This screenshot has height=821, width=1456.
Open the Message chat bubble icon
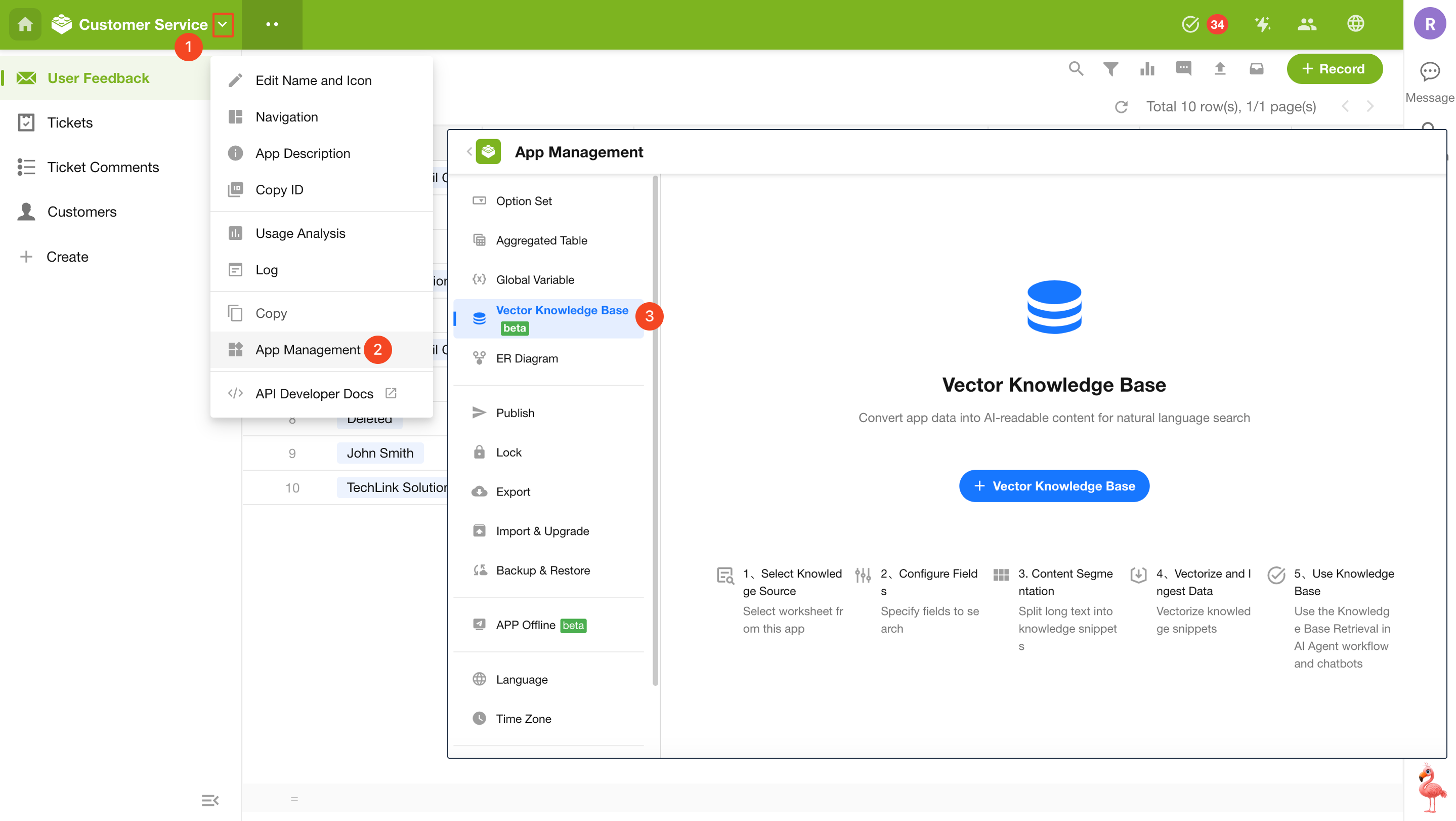pyautogui.click(x=1429, y=71)
